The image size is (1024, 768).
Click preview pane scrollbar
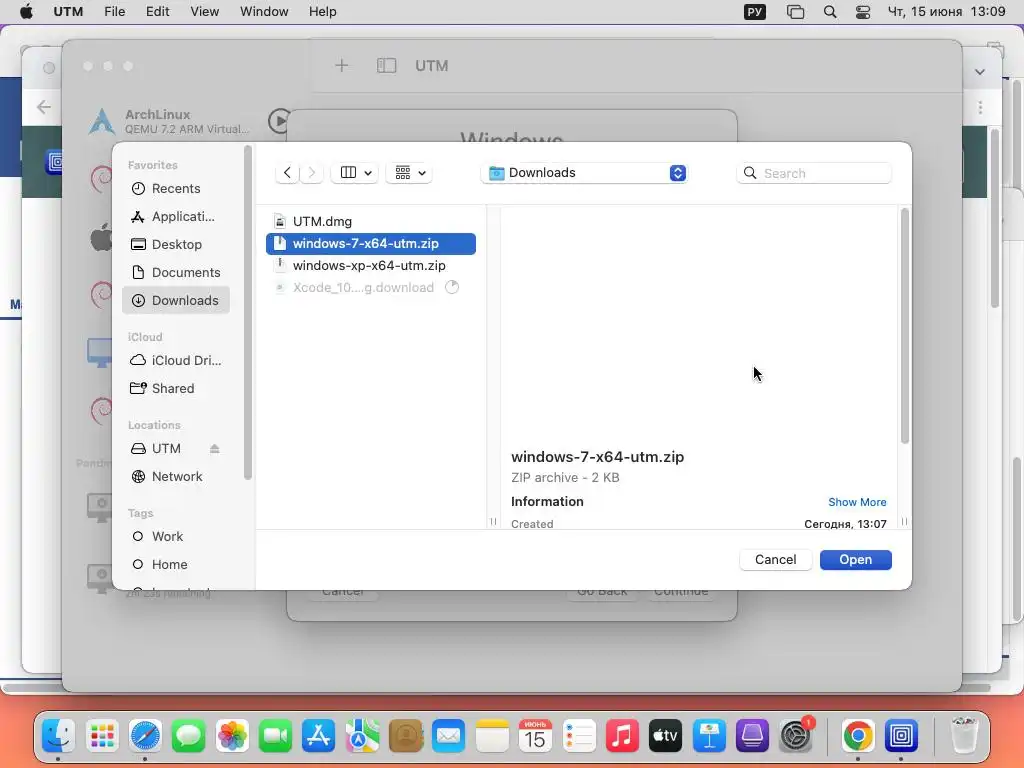[904, 327]
